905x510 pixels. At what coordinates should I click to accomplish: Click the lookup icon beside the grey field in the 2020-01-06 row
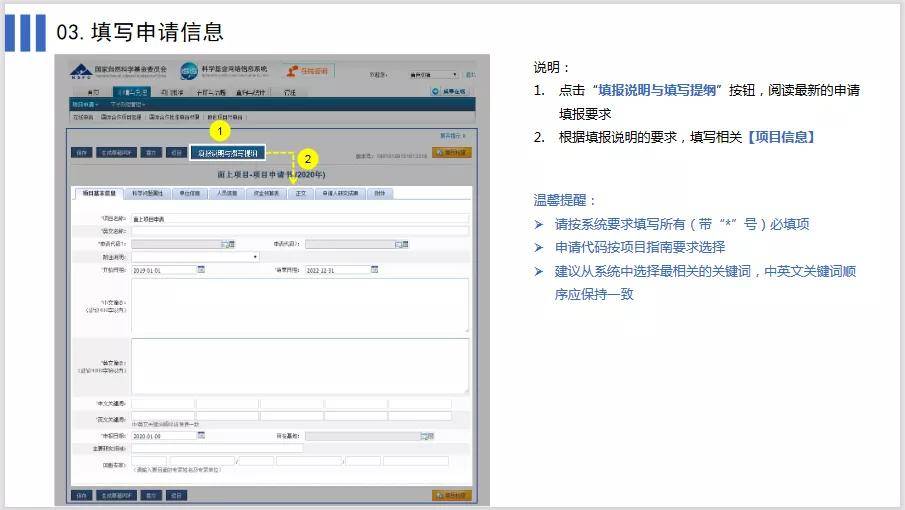[x=427, y=436]
